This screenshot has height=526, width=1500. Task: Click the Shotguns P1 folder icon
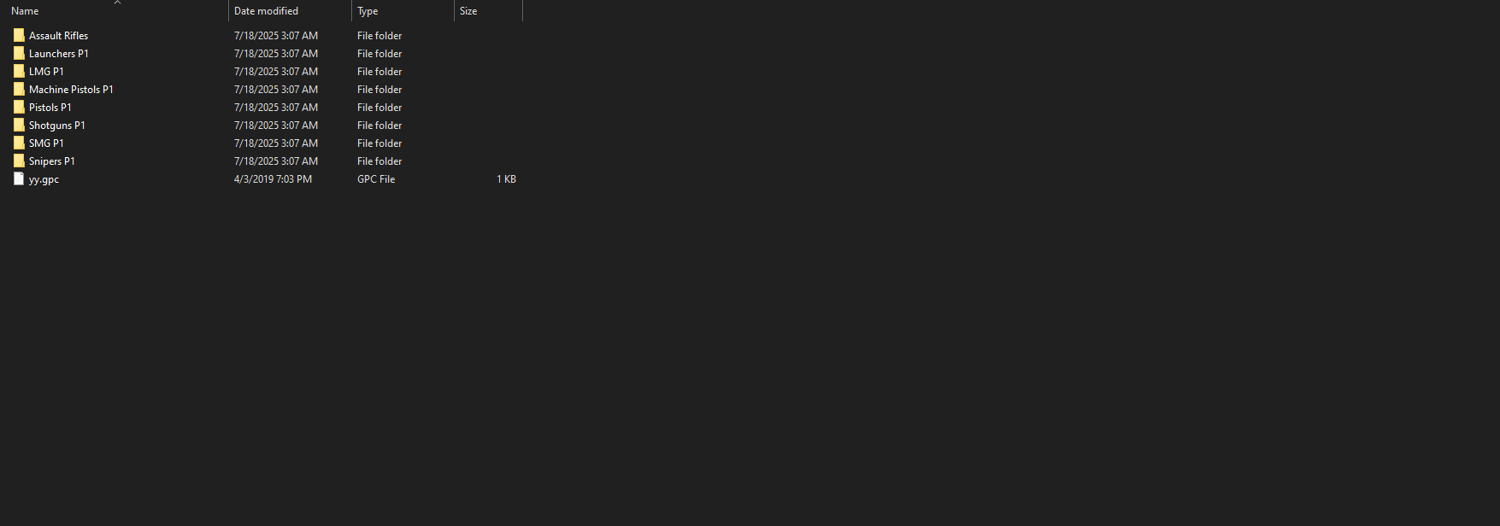(x=18, y=125)
